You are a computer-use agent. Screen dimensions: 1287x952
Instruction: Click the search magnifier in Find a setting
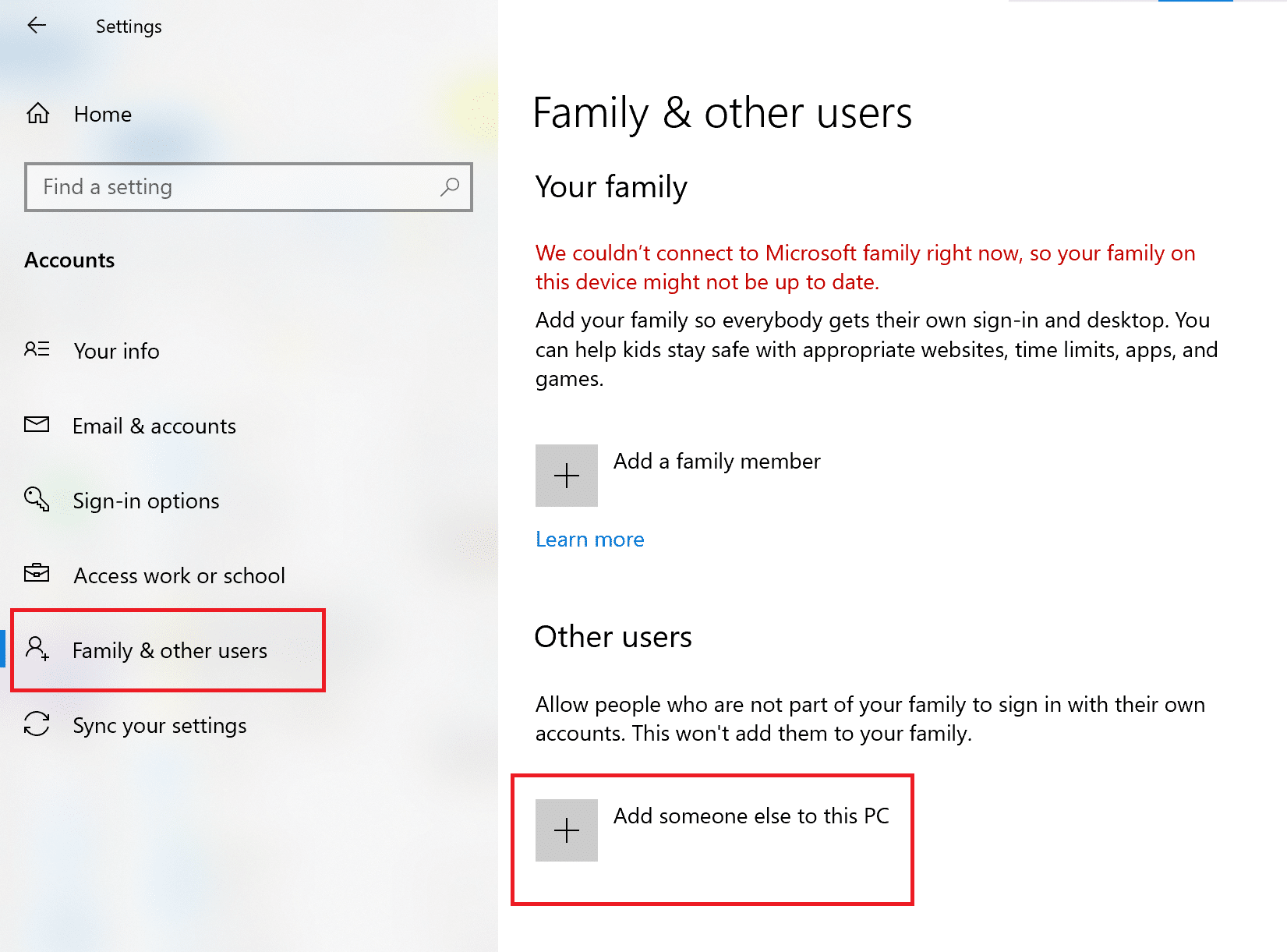point(450,187)
